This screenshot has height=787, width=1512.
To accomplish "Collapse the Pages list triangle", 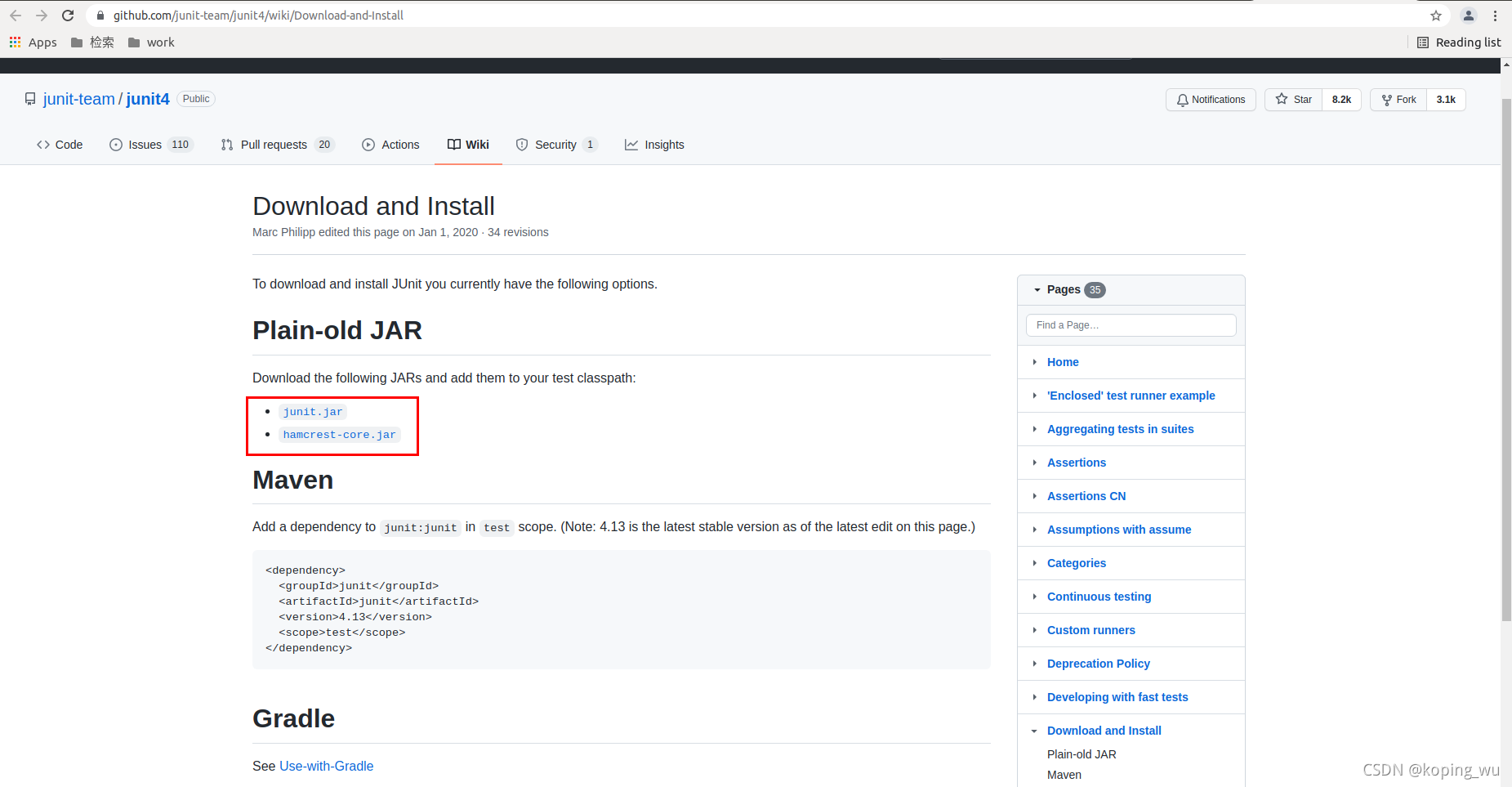I will [x=1037, y=290].
